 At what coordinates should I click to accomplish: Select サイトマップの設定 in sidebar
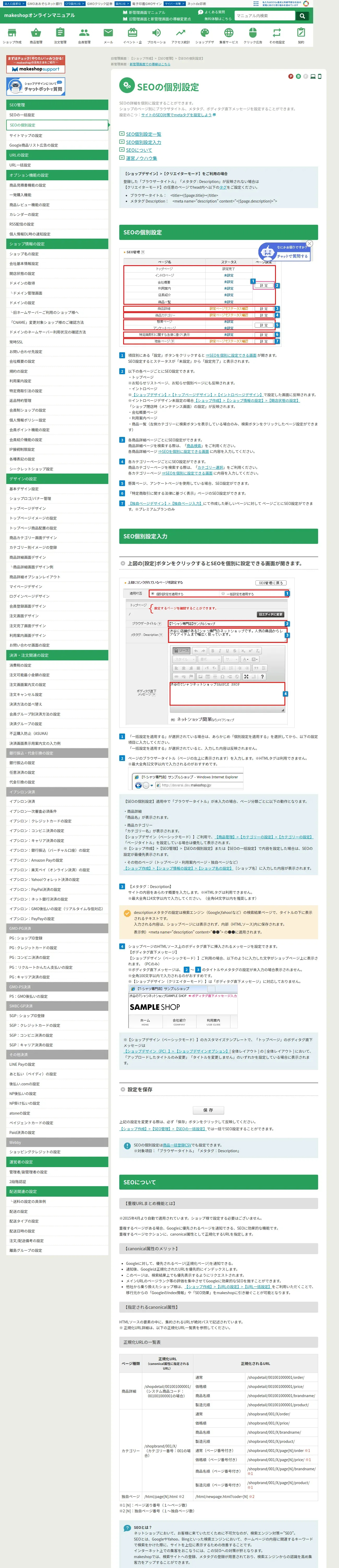57,135
